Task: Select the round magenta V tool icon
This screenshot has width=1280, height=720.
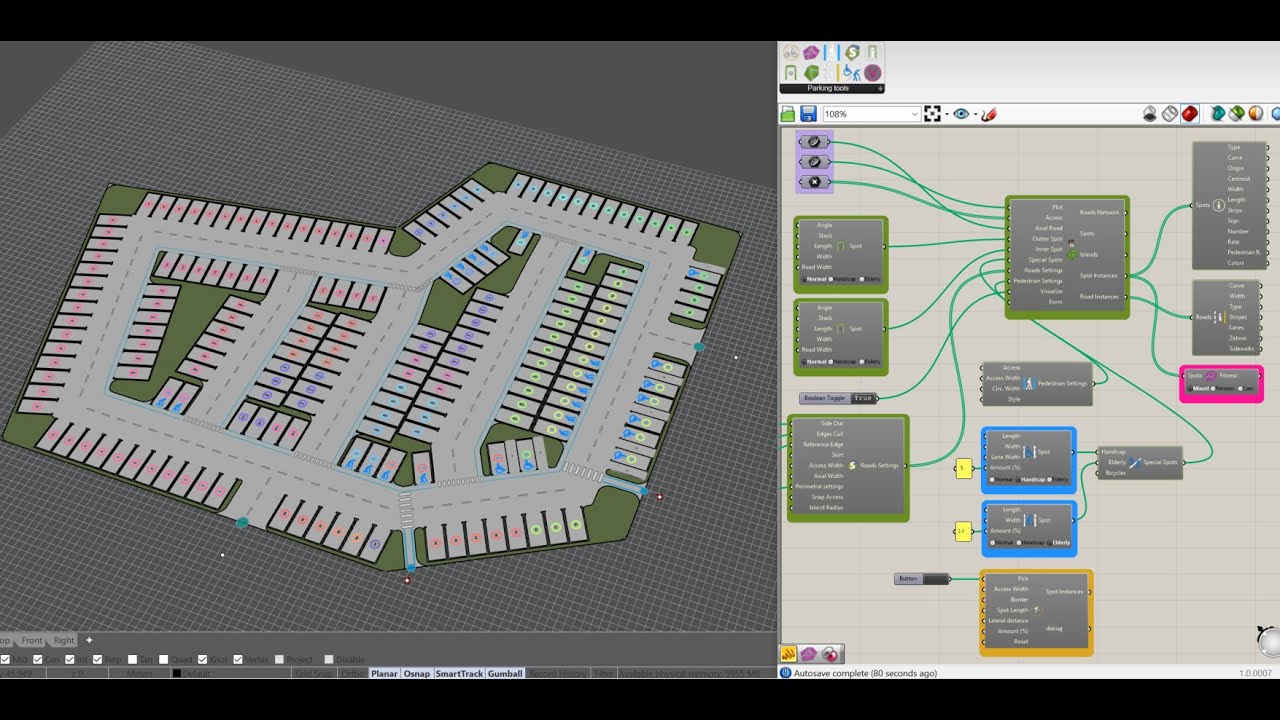Action: tap(873, 73)
